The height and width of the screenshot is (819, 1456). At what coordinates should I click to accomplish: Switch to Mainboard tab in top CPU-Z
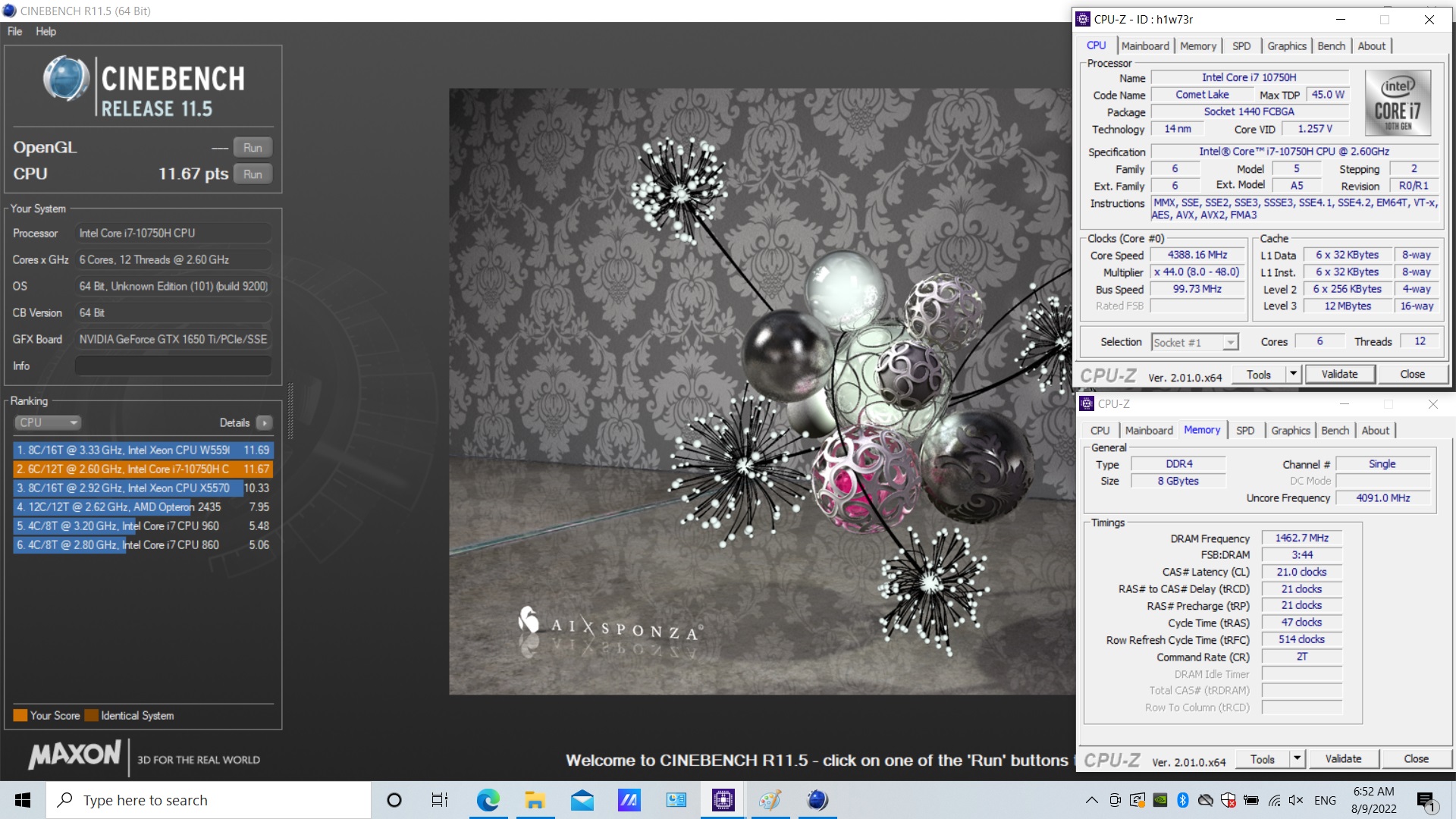click(1145, 45)
